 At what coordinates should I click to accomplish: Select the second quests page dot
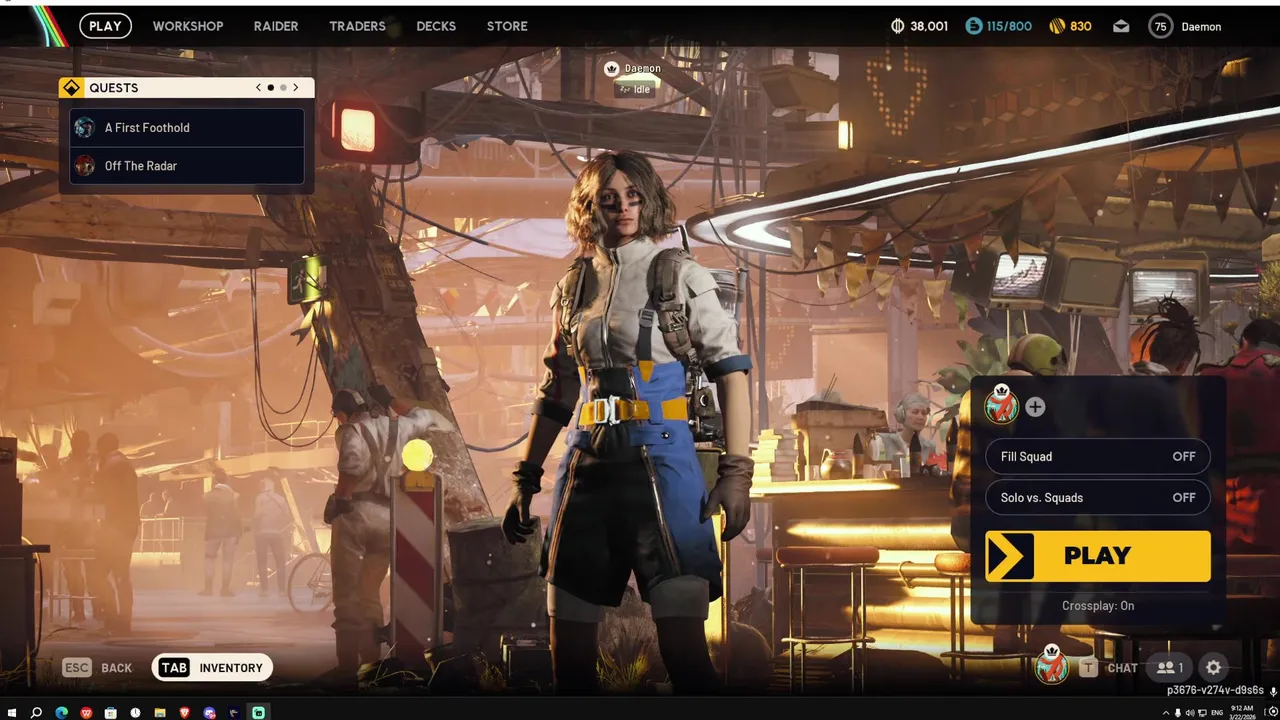click(x=283, y=88)
